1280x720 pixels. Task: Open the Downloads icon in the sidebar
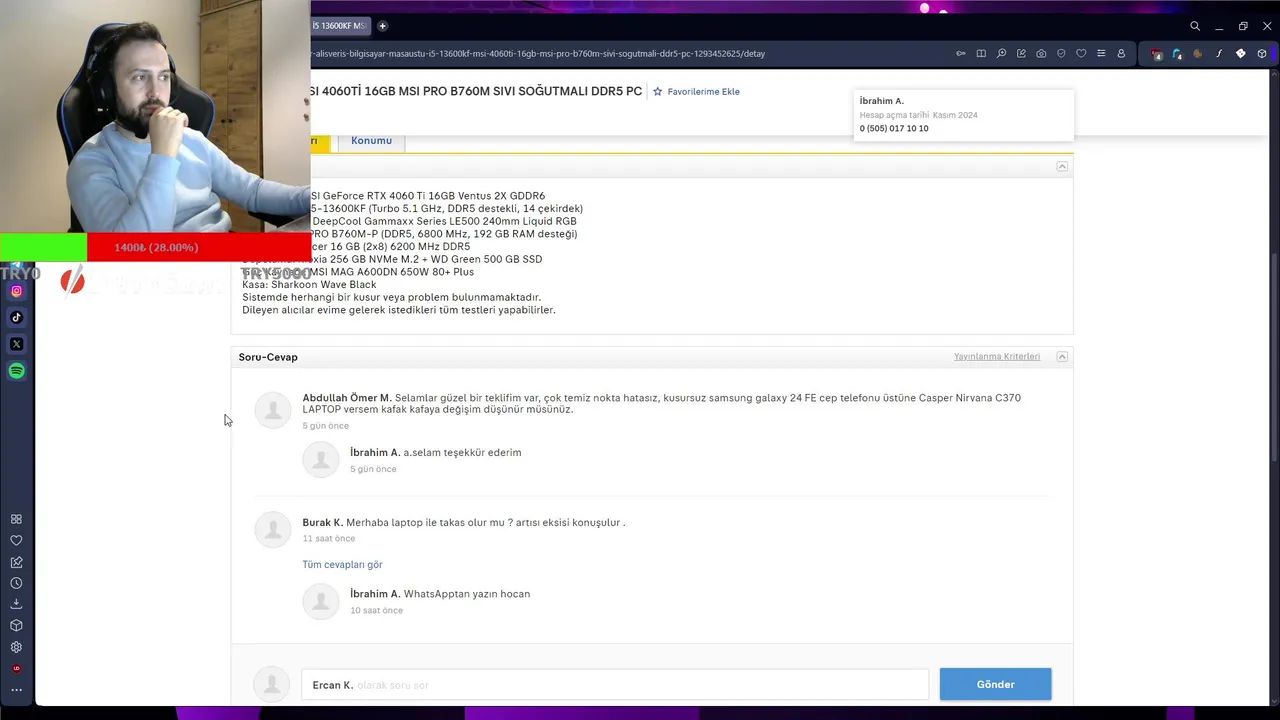[16, 604]
